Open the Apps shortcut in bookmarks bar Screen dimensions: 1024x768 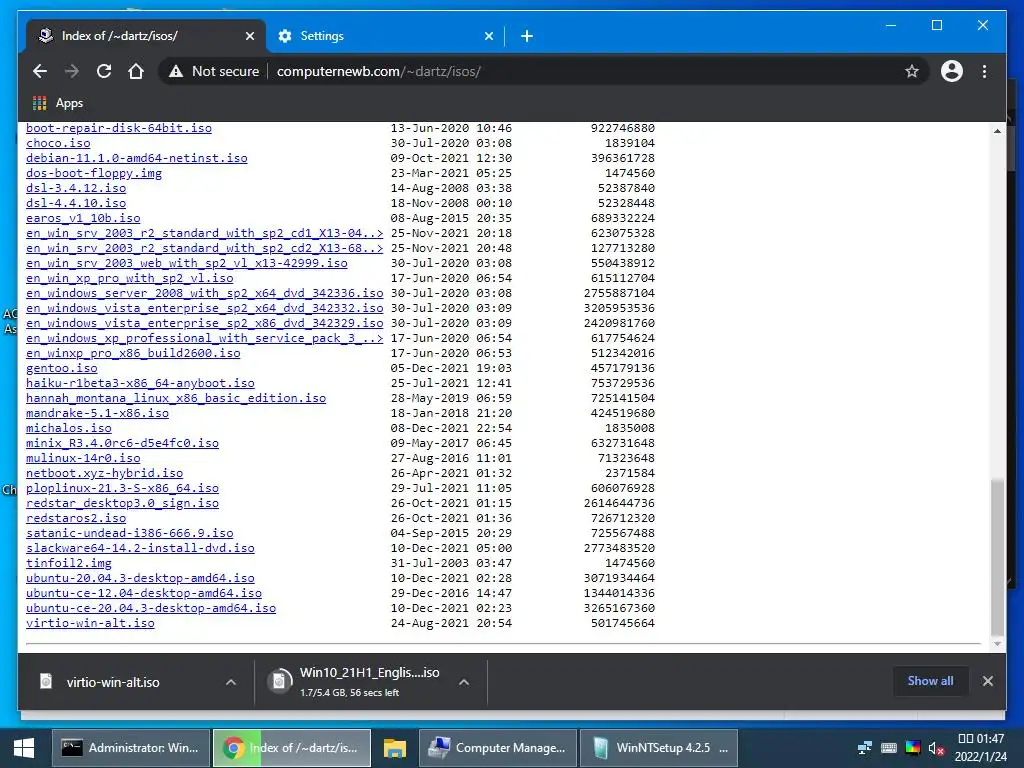click(57, 103)
